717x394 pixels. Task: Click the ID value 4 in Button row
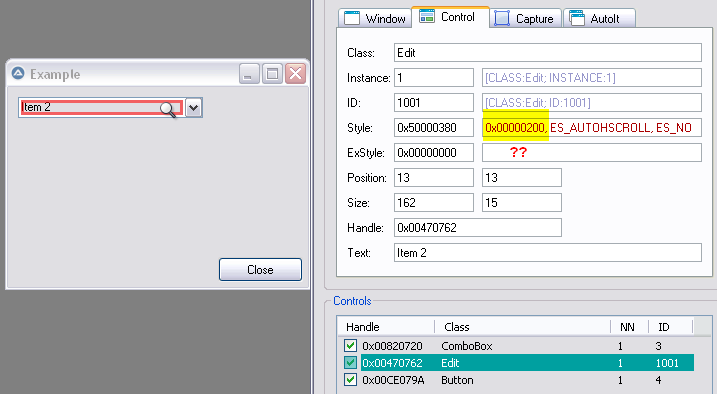(x=658, y=380)
